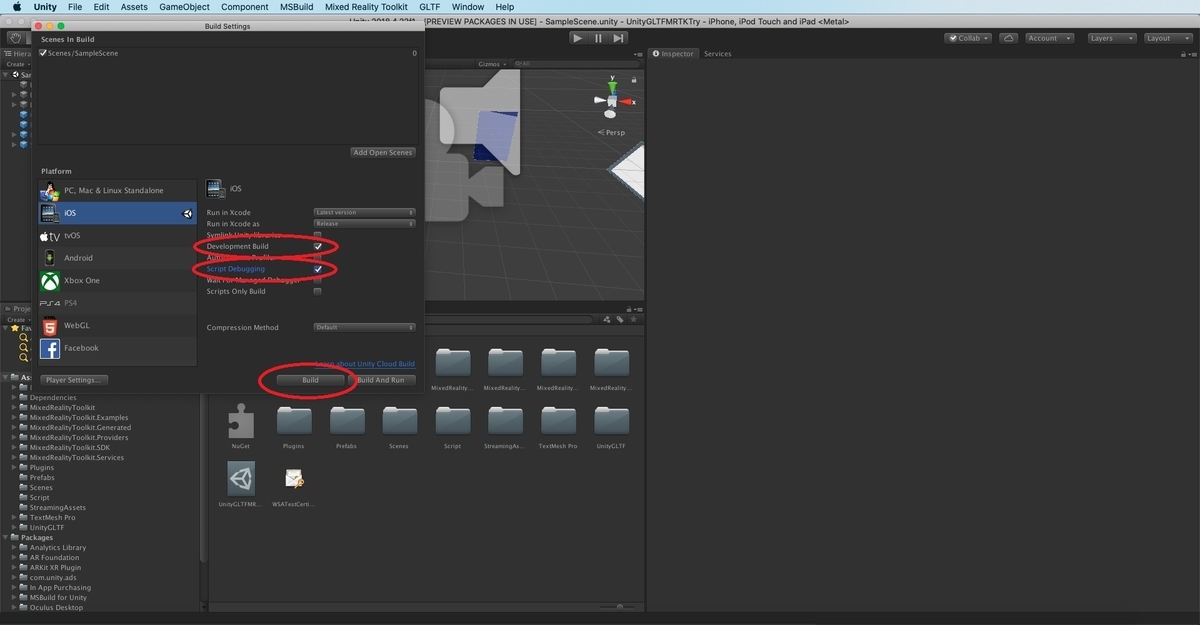Toggle the Scripts Only Build checkbox

(318, 292)
